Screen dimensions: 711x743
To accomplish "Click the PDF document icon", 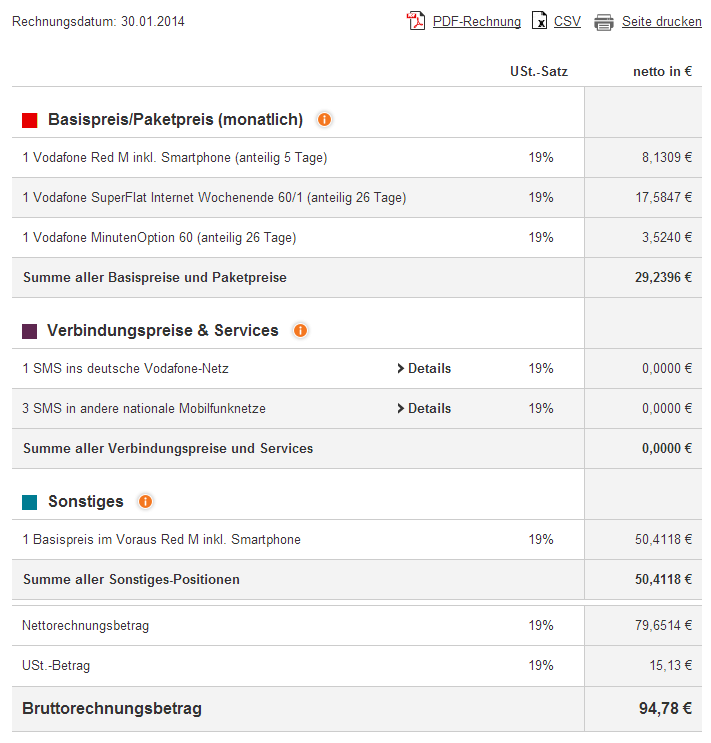I will [x=416, y=21].
